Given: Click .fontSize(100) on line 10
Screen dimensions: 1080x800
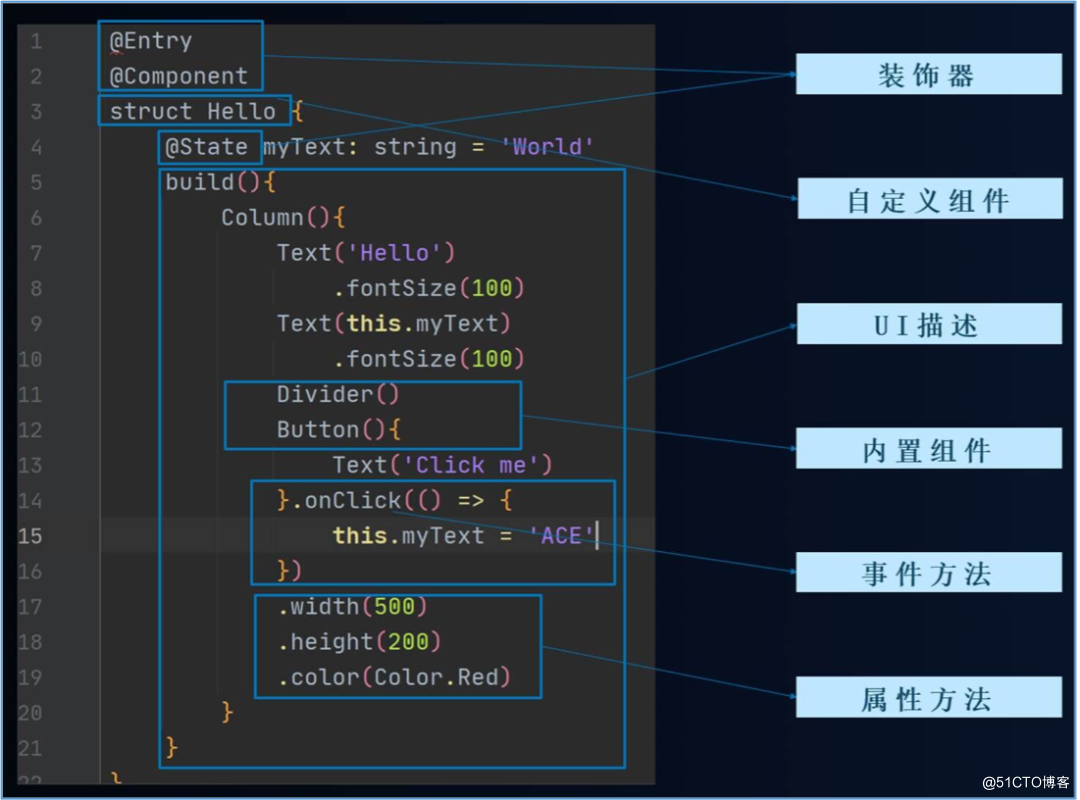Looking at the screenshot, I should 428,359.
